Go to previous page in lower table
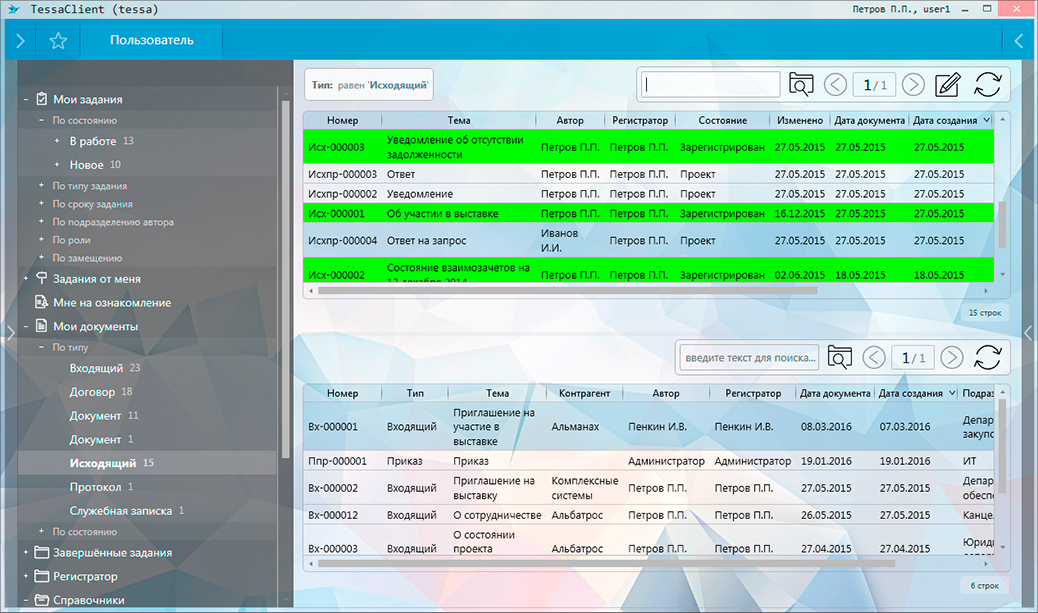Screen dimensions: 1038x613 873,357
